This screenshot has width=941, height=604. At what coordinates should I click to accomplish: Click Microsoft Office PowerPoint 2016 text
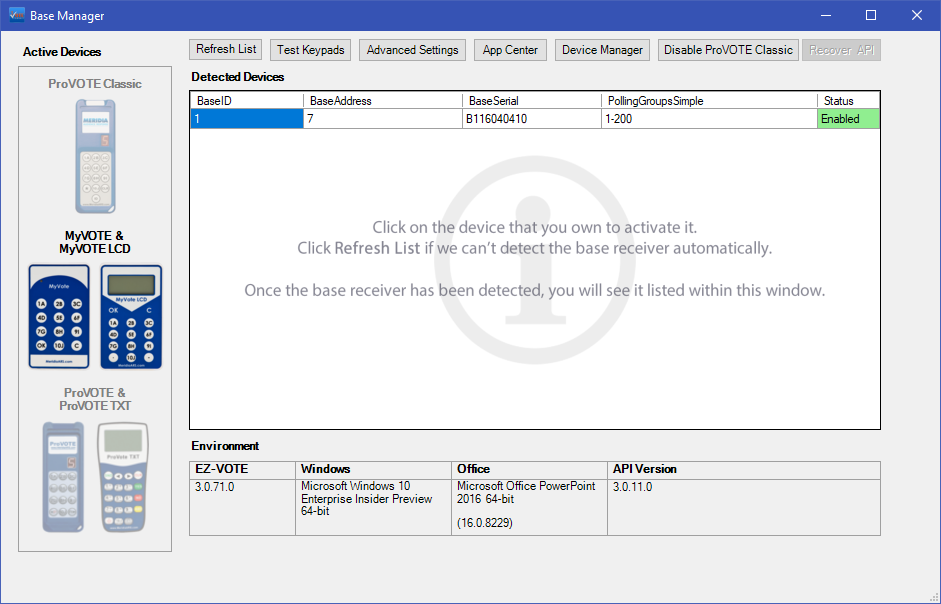click(526, 492)
